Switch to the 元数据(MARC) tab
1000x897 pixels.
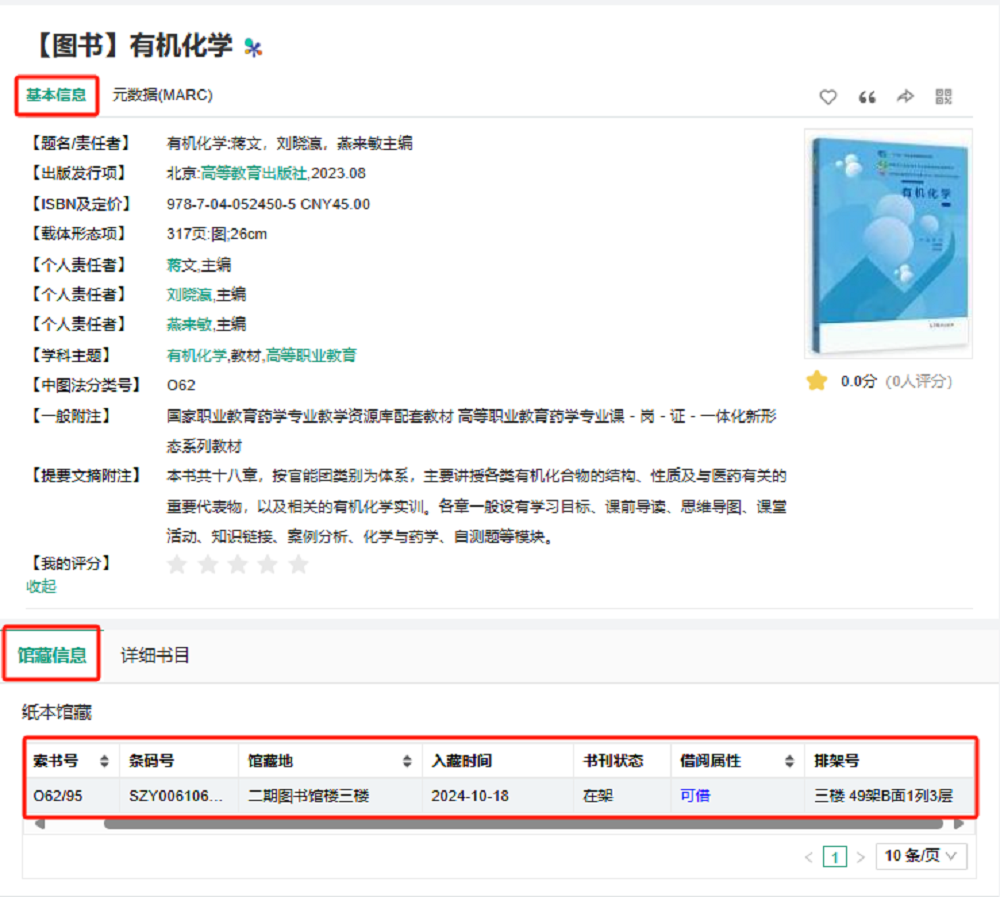click(x=162, y=95)
